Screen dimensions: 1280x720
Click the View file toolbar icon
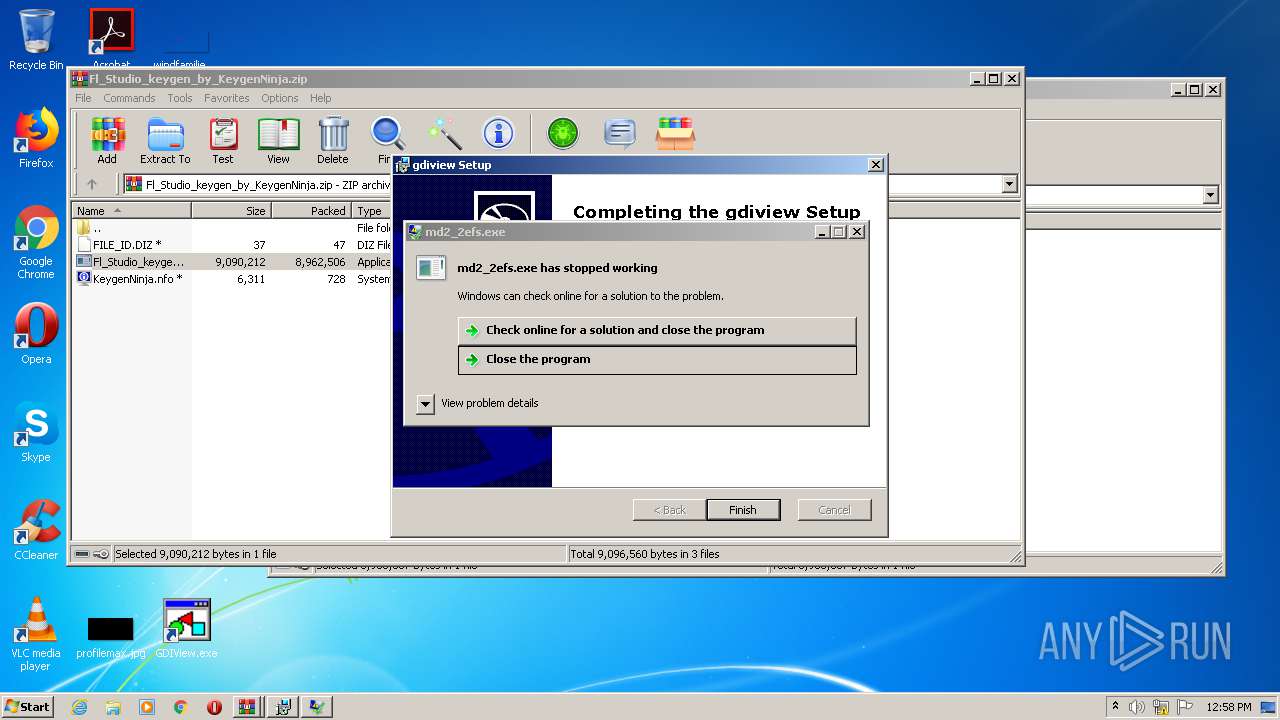click(278, 141)
